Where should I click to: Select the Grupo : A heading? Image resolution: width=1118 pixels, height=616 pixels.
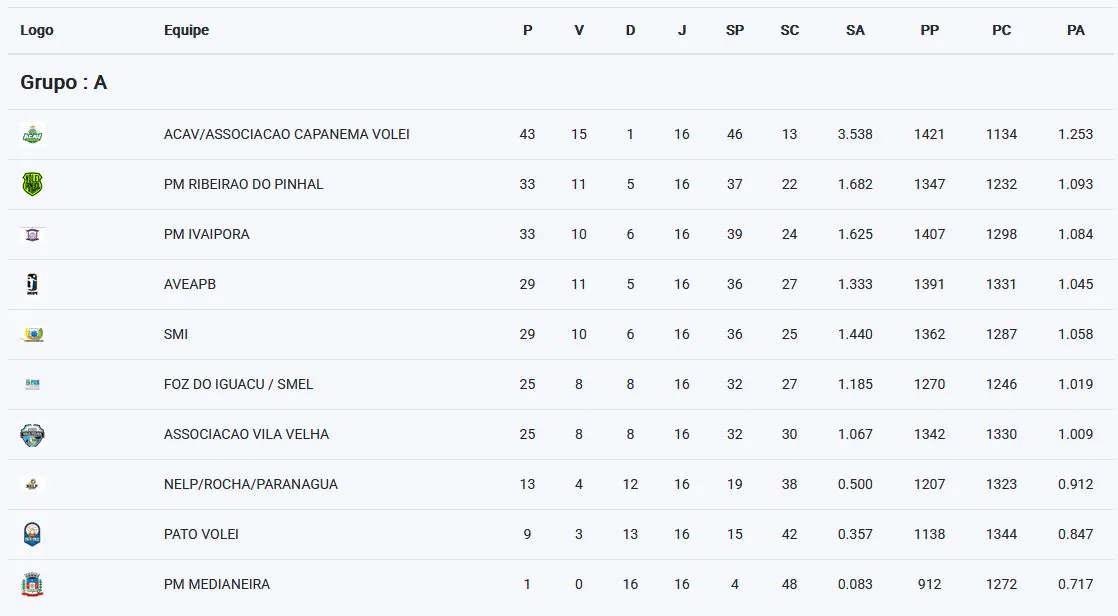63,82
